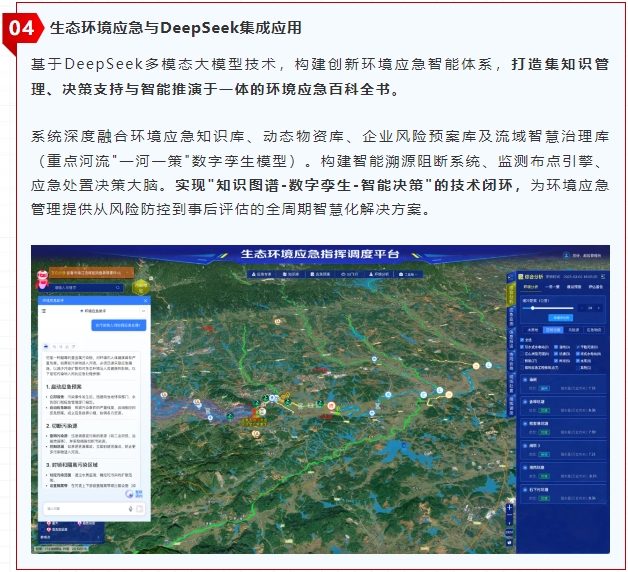This screenshot has height=572, width=628.
Task: Click the platform title 生态环境应急指挥调度平台
Action: point(320,254)
